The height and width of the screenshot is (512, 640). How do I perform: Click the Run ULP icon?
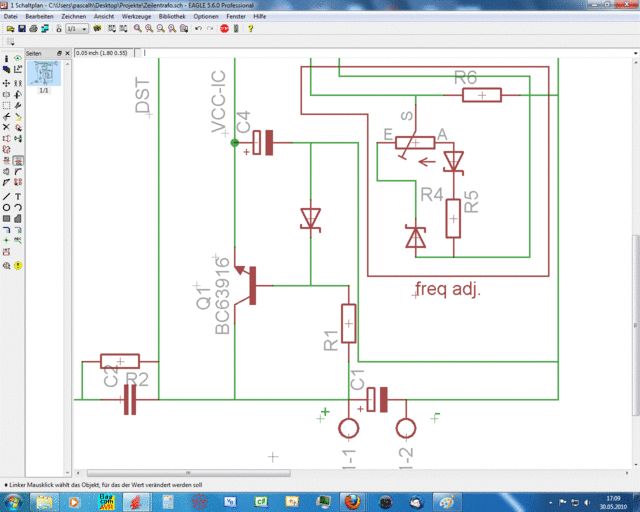point(123,29)
